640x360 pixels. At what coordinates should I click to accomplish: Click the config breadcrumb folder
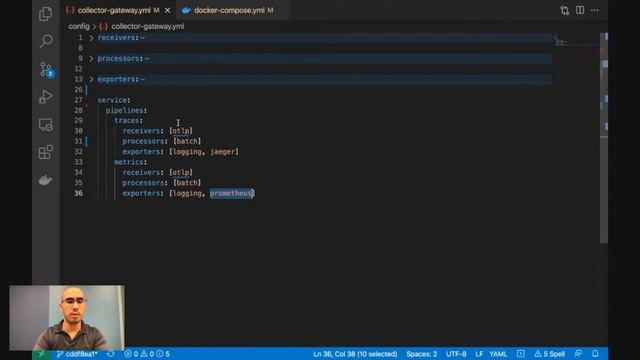click(79, 26)
